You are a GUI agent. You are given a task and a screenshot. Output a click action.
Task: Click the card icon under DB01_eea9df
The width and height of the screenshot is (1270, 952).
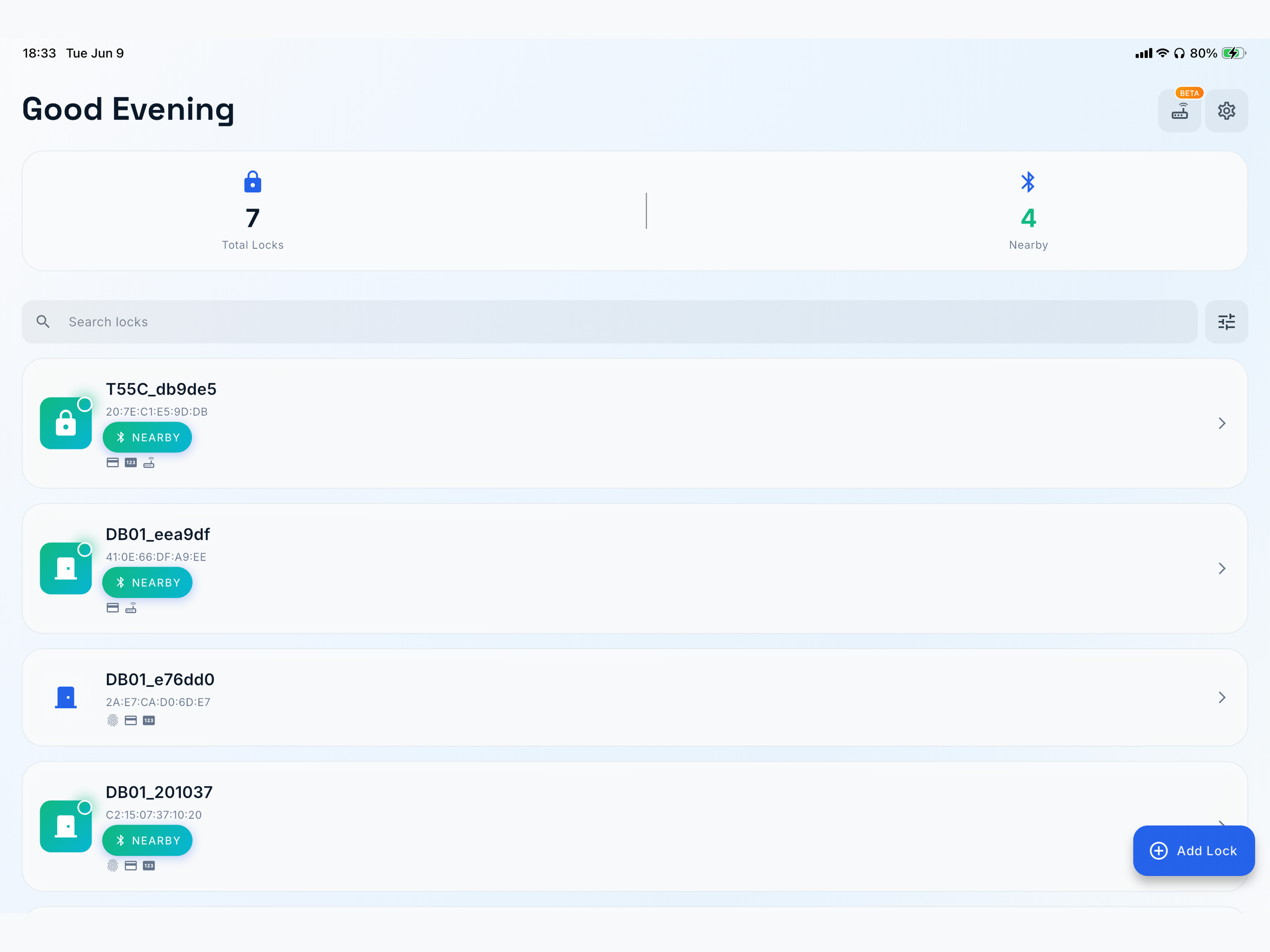(x=112, y=608)
